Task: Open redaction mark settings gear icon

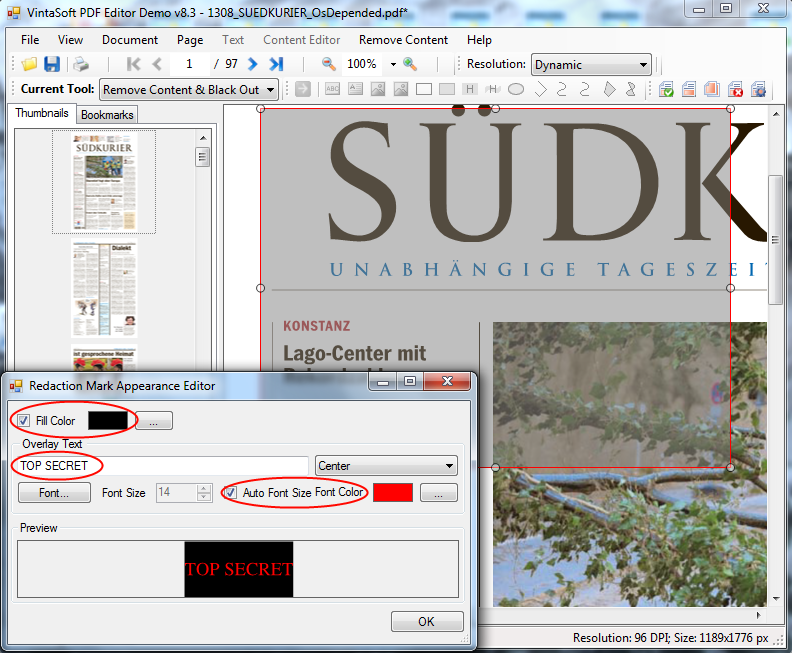Action: tap(758, 89)
